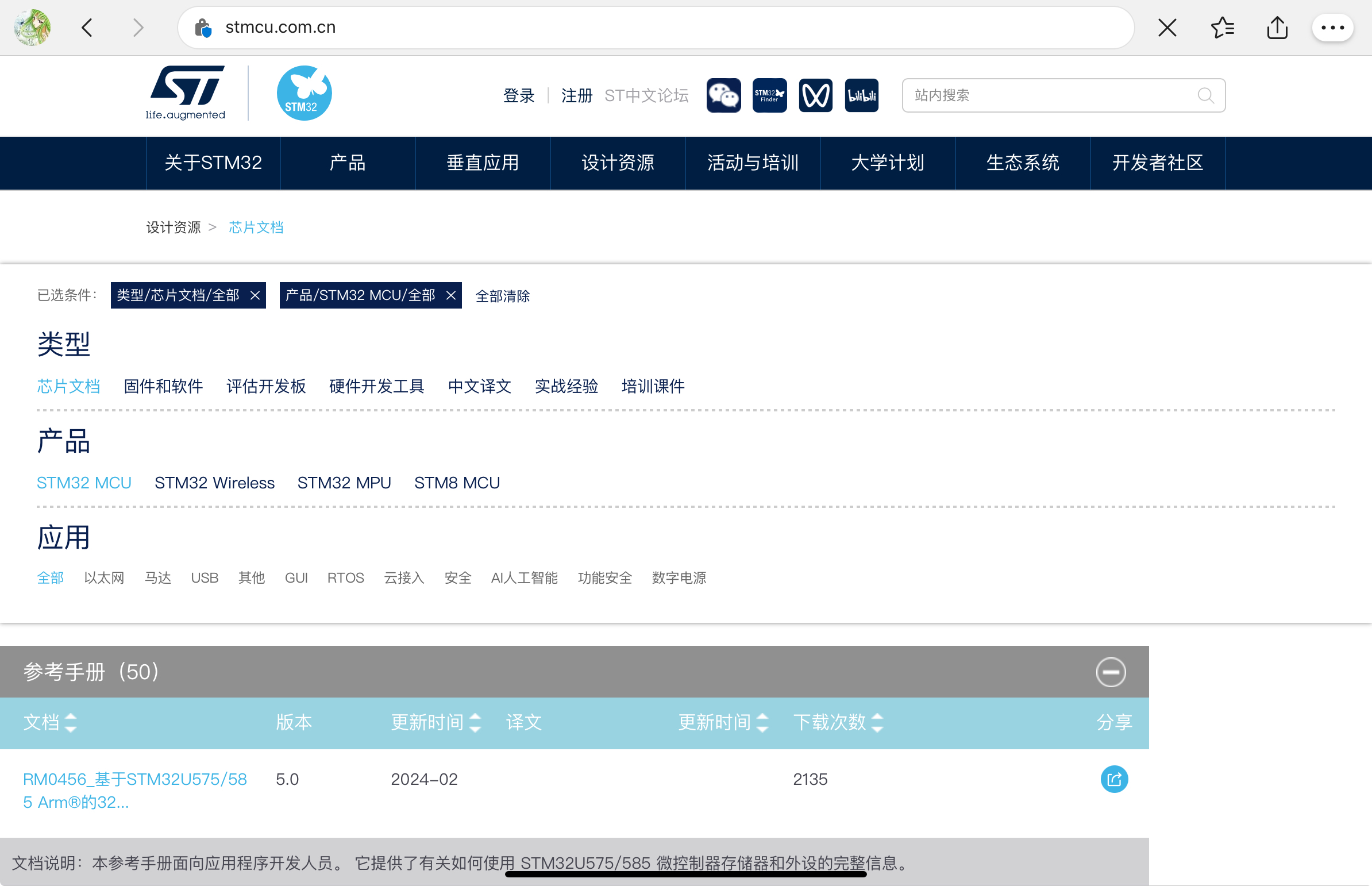1372x886 pixels.
Task: Click the STM32 butterfly logo
Action: click(x=305, y=93)
